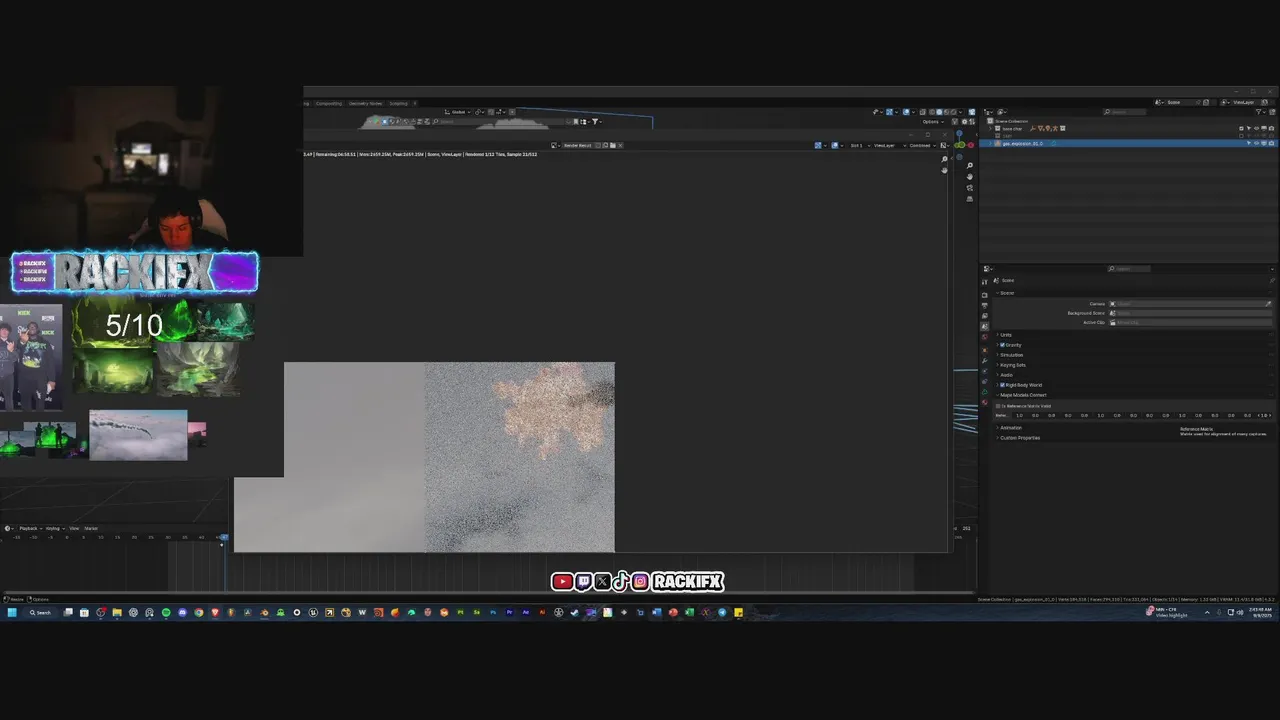Click the eyedropper beside Camera field
The width and height of the screenshot is (1280, 720).
(x=1268, y=304)
